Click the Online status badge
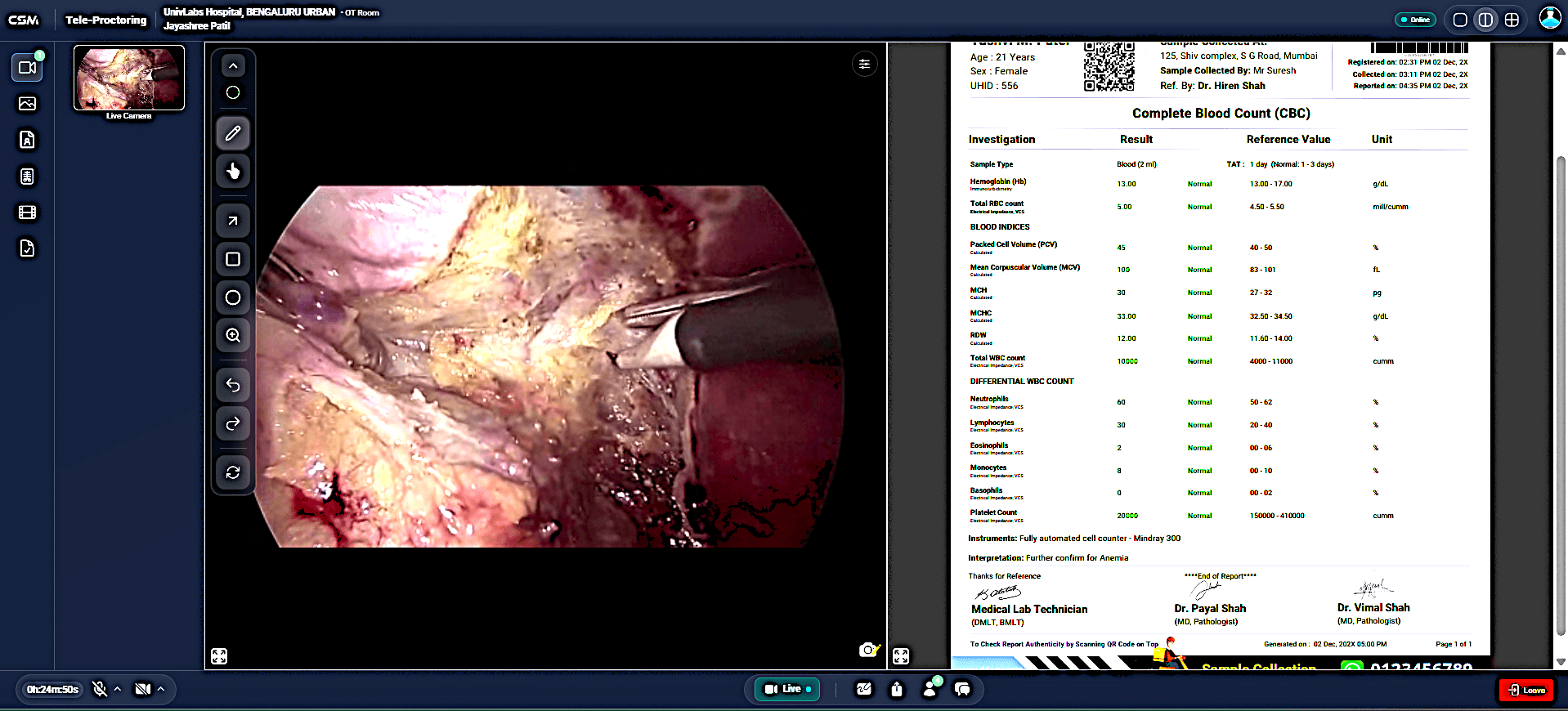 click(1415, 20)
